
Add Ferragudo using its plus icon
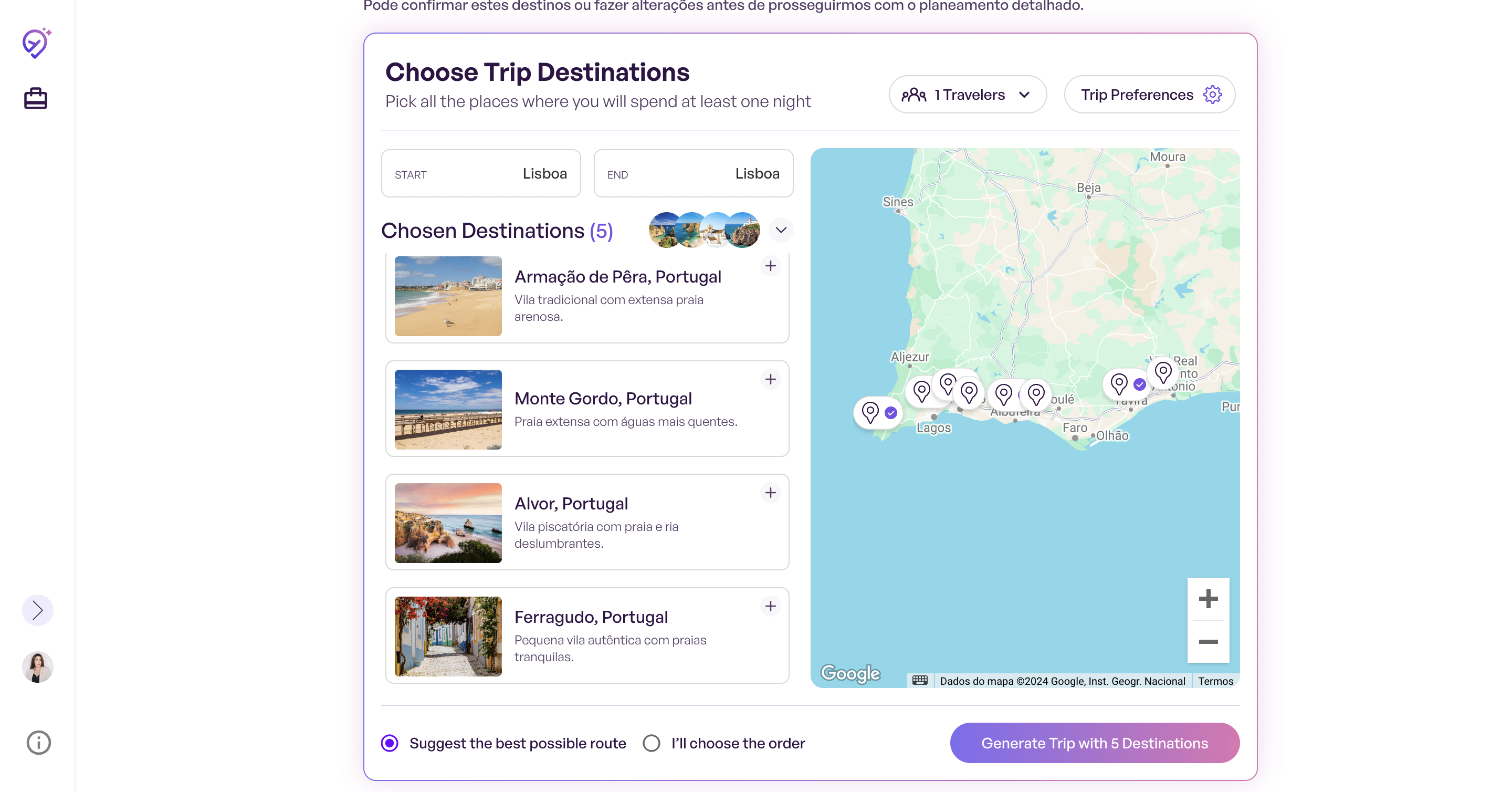click(770, 606)
